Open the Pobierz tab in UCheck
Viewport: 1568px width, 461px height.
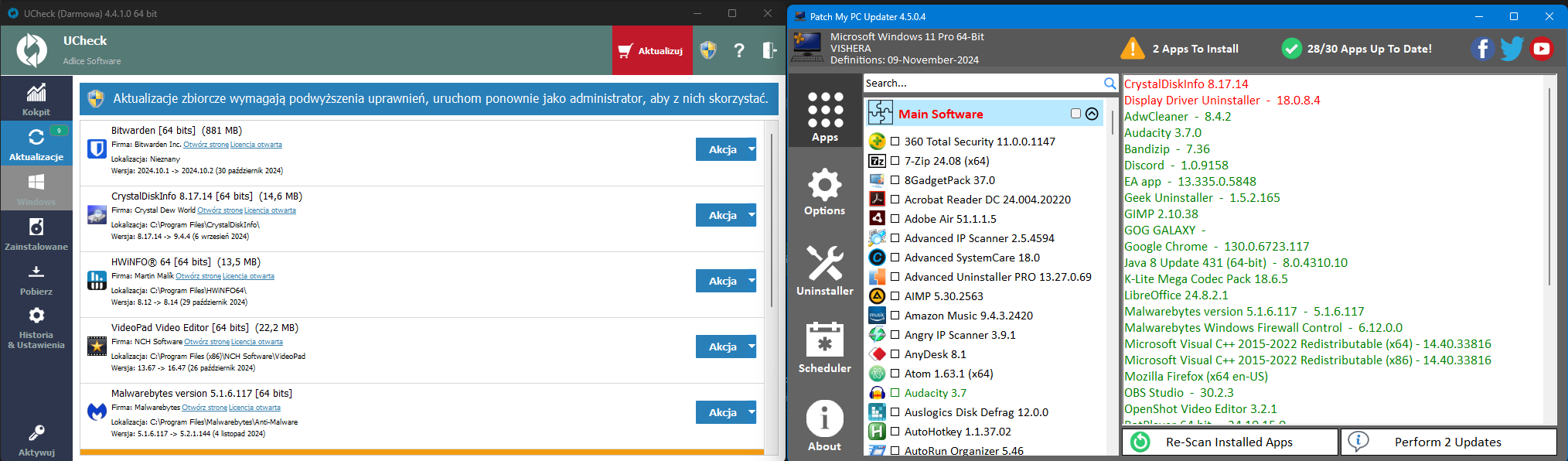click(36, 278)
